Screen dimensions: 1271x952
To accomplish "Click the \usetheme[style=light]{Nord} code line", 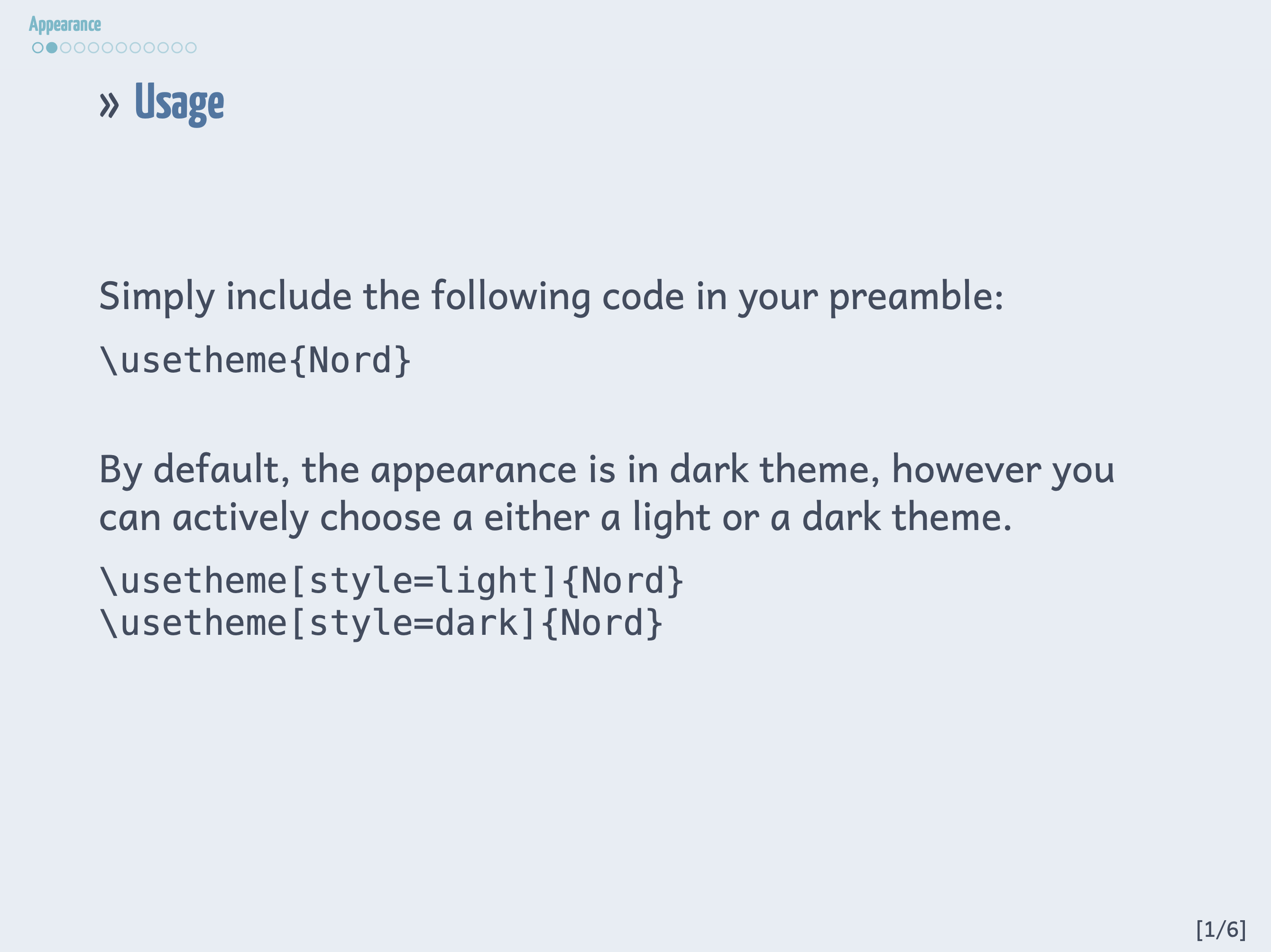I will coord(391,581).
